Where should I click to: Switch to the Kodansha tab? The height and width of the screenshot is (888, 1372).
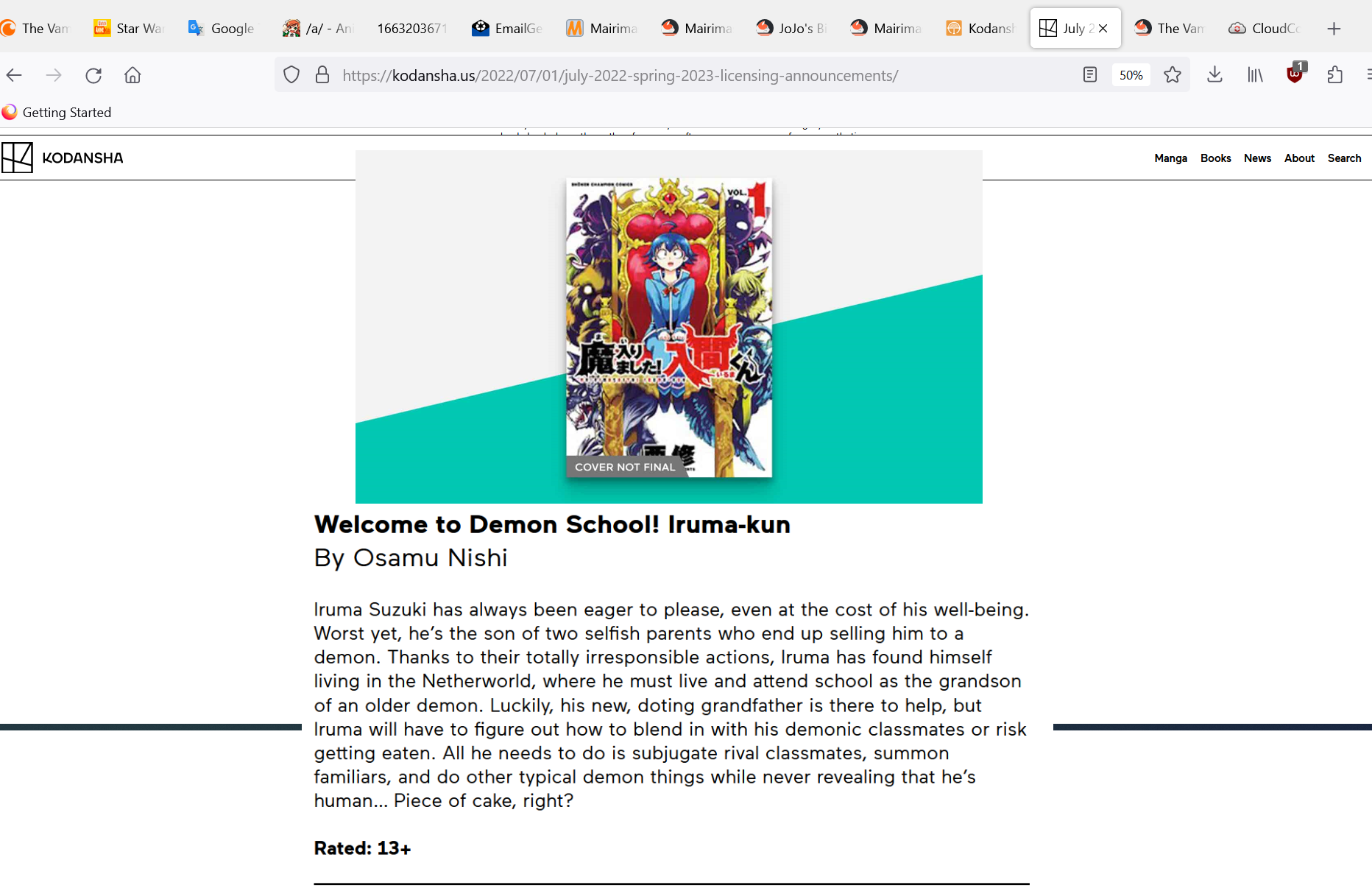pos(980,29)
